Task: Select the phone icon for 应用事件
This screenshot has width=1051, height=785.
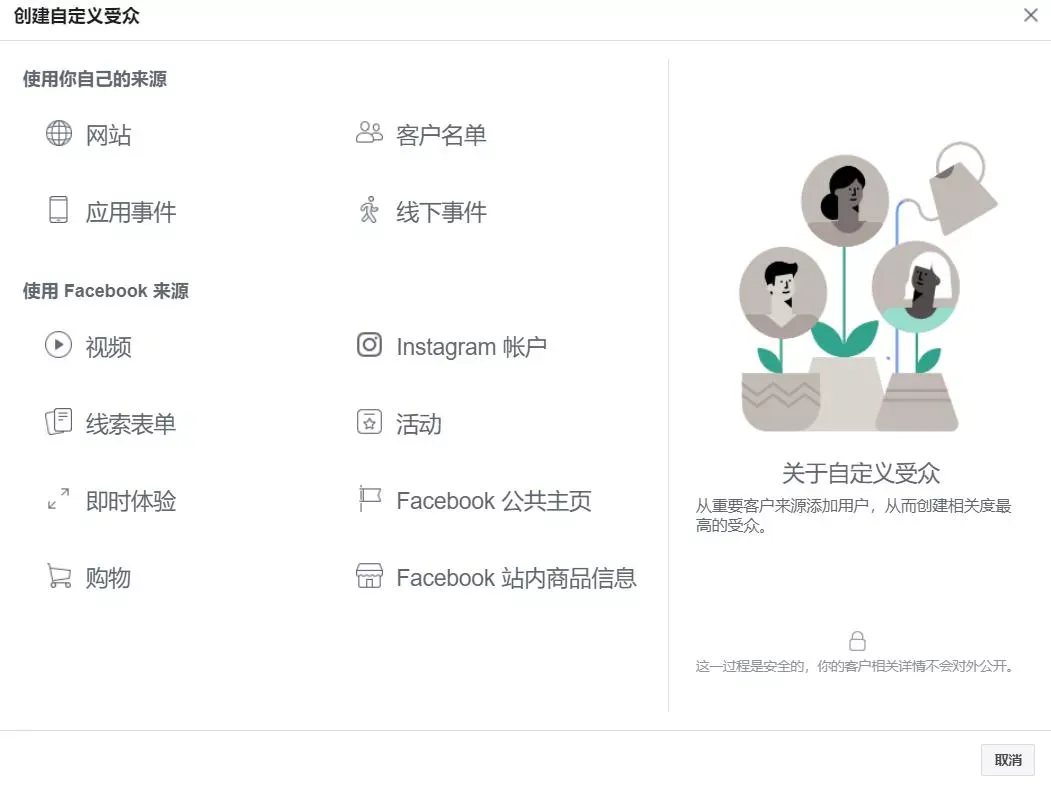Action: (x=58, y=210)
